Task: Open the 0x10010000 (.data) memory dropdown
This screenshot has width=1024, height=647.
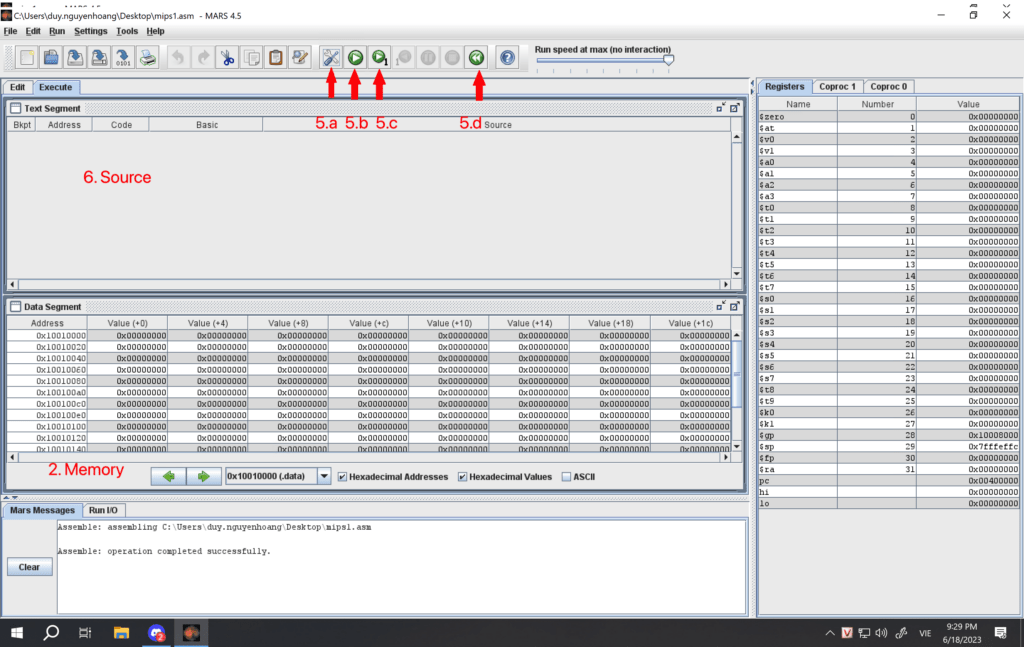Action: click(324, 477)
